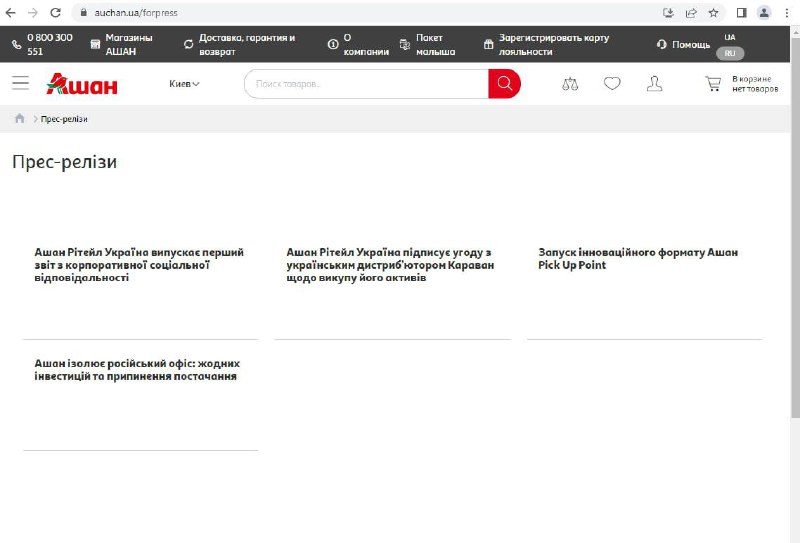Expand the Киев city dropdown
This screenshot has width=800, height=543.
(184, 84)
